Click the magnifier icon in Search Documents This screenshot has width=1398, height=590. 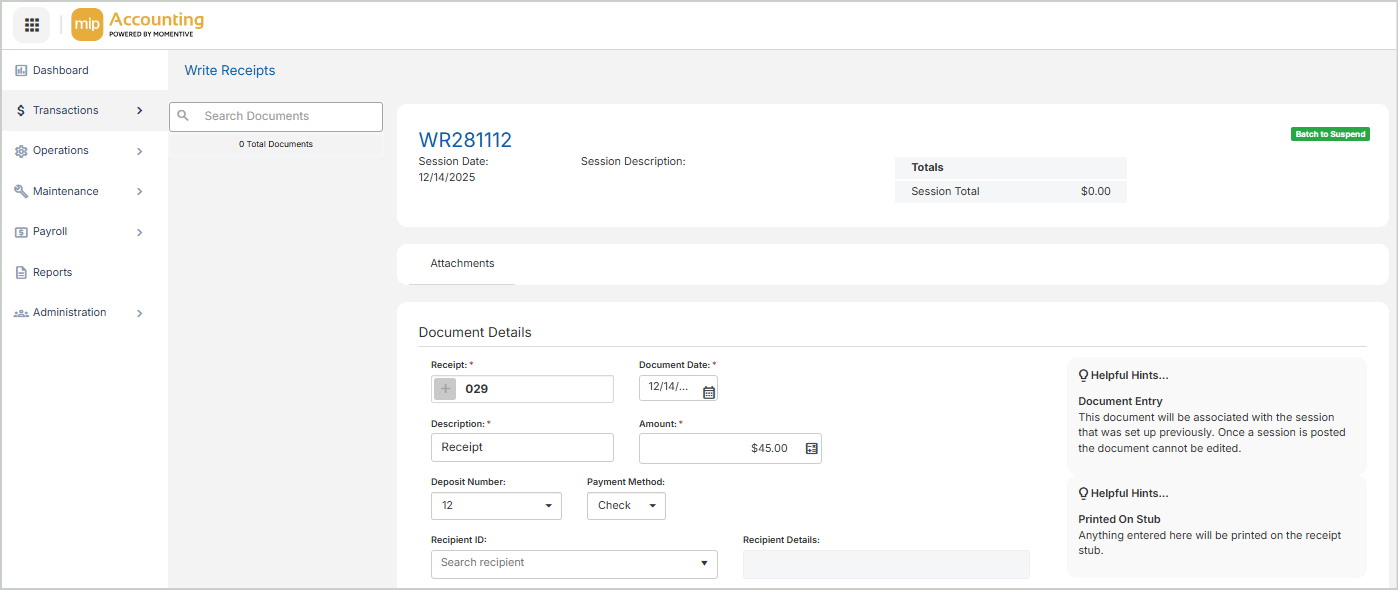coord(183,116)
